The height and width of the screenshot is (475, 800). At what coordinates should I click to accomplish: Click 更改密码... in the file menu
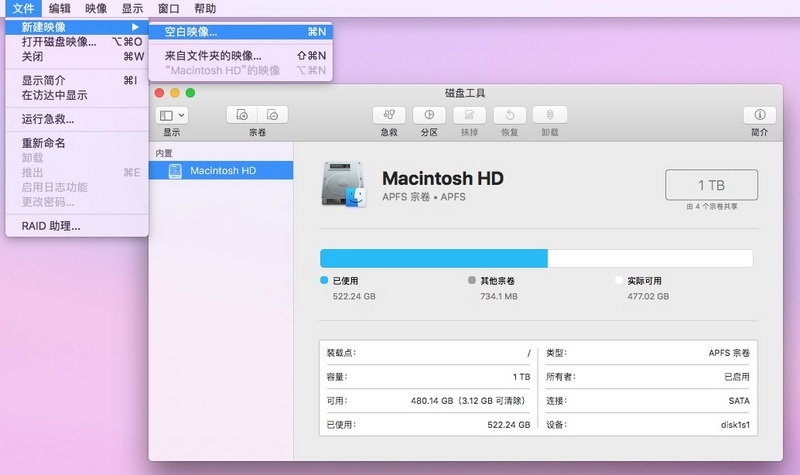(x=77, y=202)
